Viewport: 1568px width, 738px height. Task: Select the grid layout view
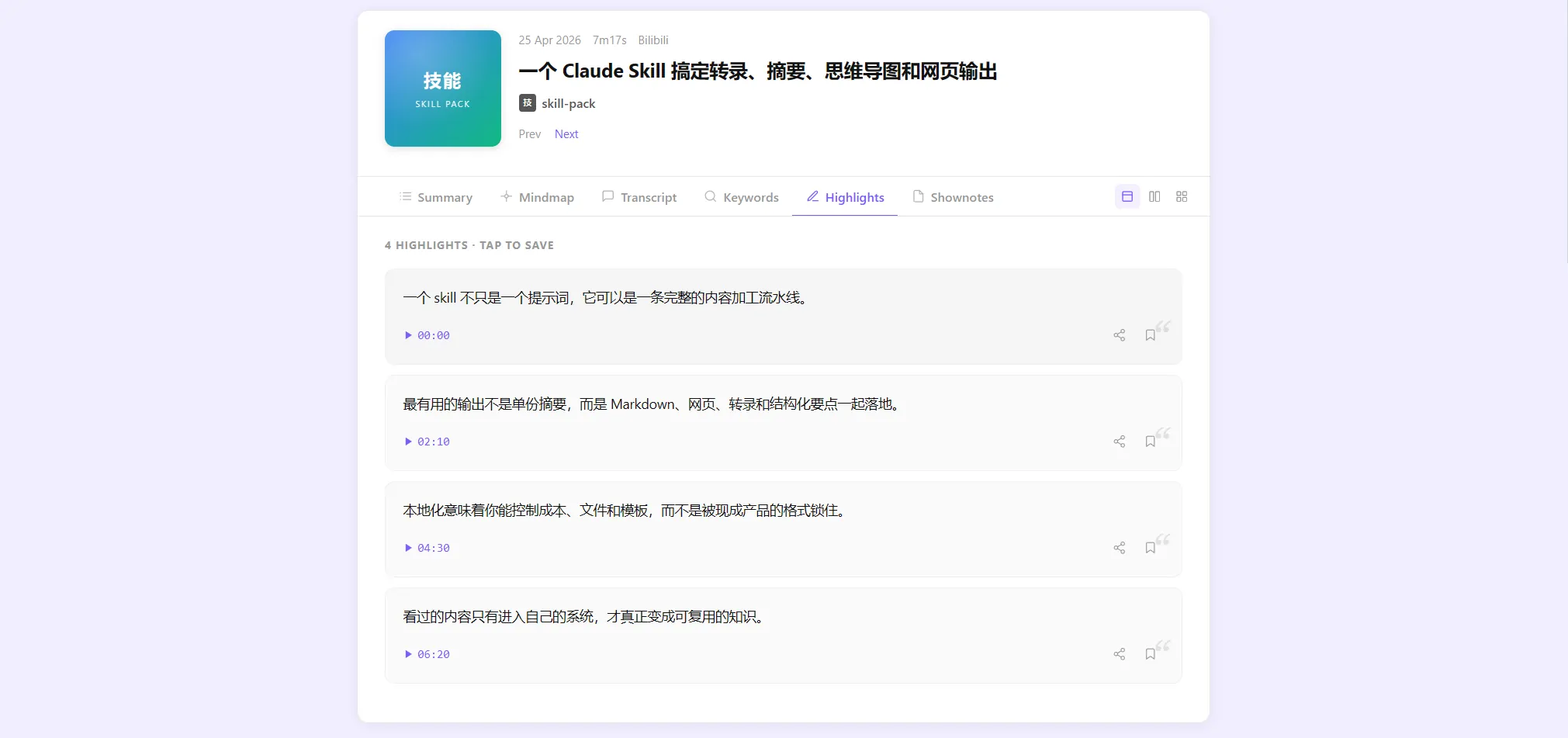coord(1182,196)
